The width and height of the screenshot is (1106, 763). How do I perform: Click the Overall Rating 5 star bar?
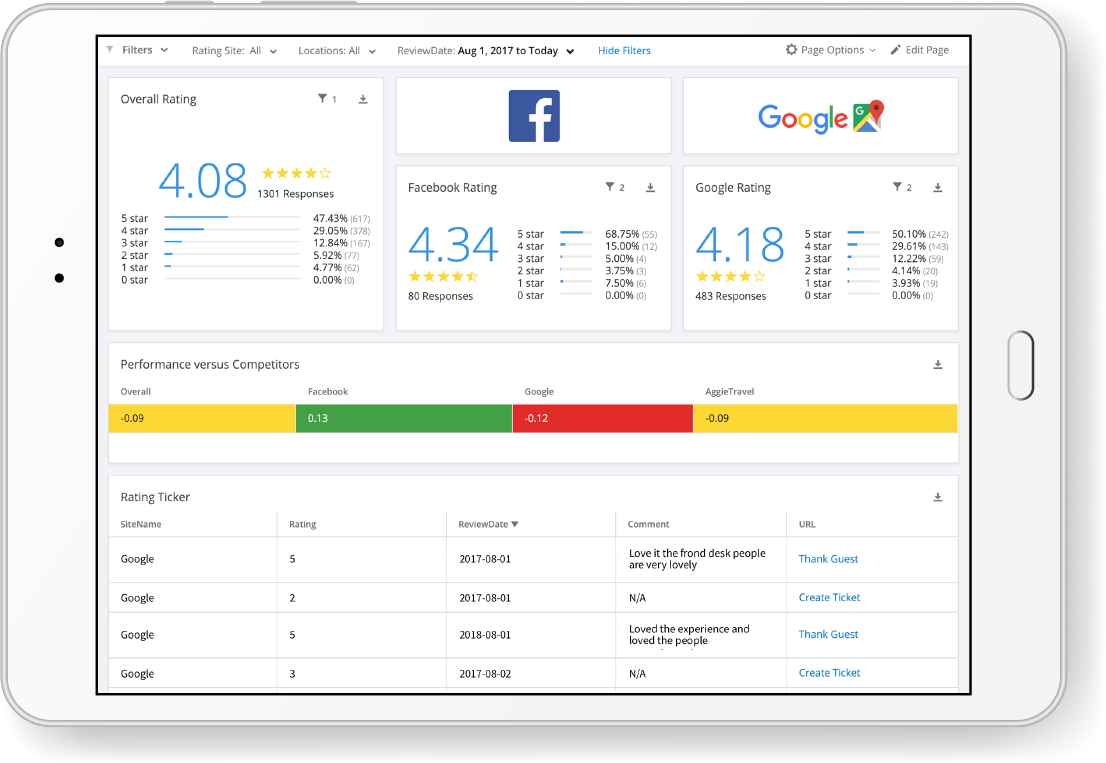click(233, 217)
